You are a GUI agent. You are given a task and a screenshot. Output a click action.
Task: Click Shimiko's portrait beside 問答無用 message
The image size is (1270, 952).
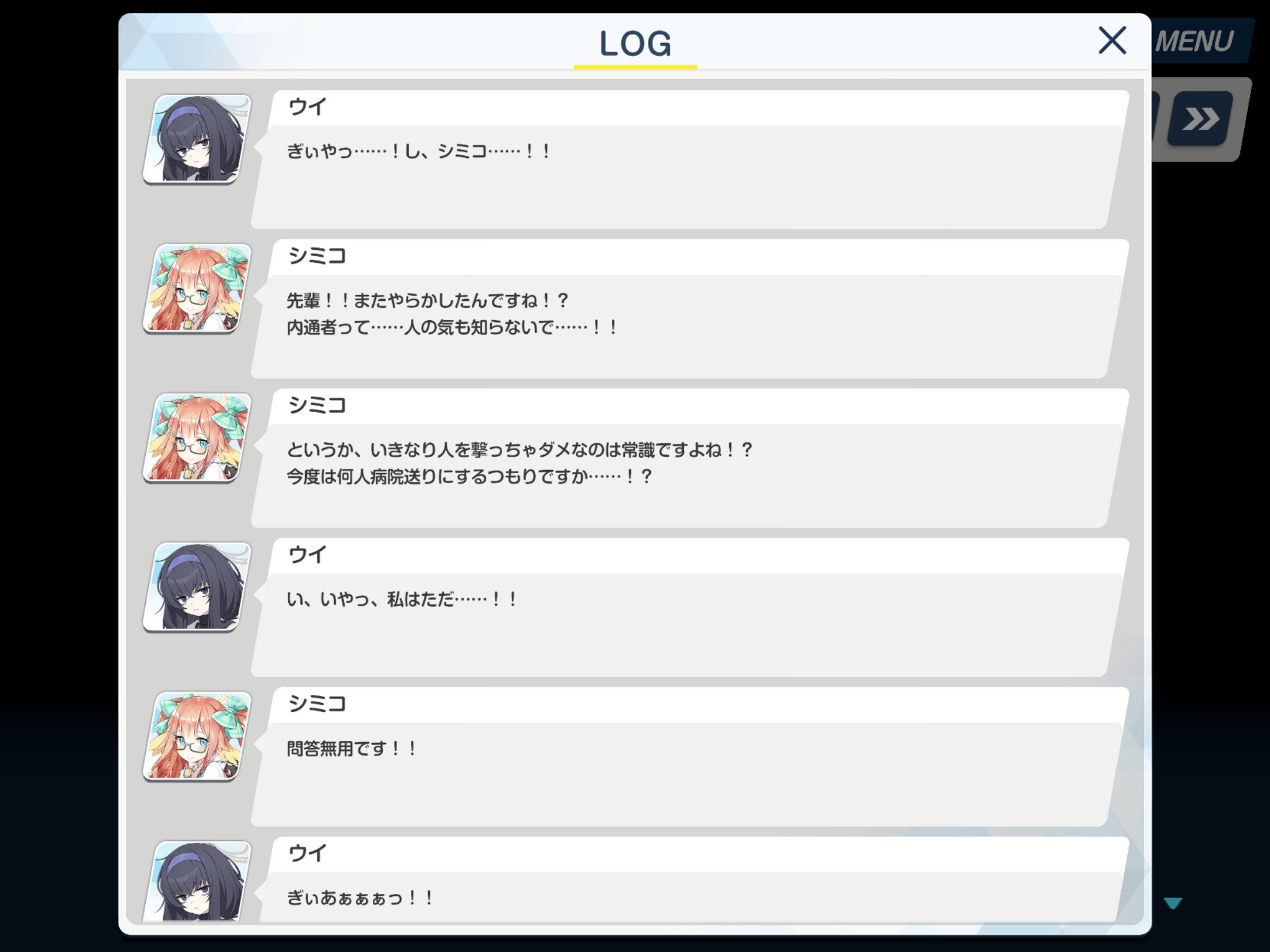coord(198,736)
